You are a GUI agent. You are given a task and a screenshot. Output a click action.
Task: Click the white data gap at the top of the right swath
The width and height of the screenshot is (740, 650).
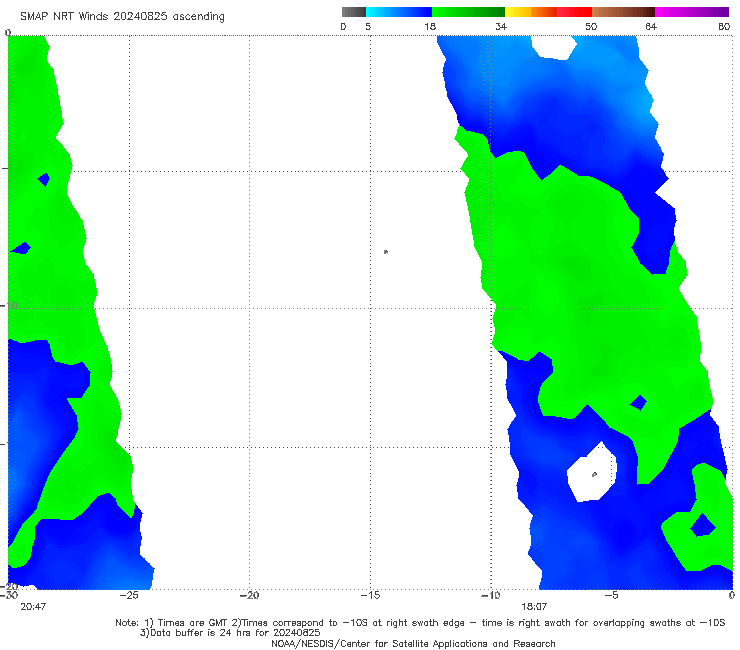click(x=554, y=47)
